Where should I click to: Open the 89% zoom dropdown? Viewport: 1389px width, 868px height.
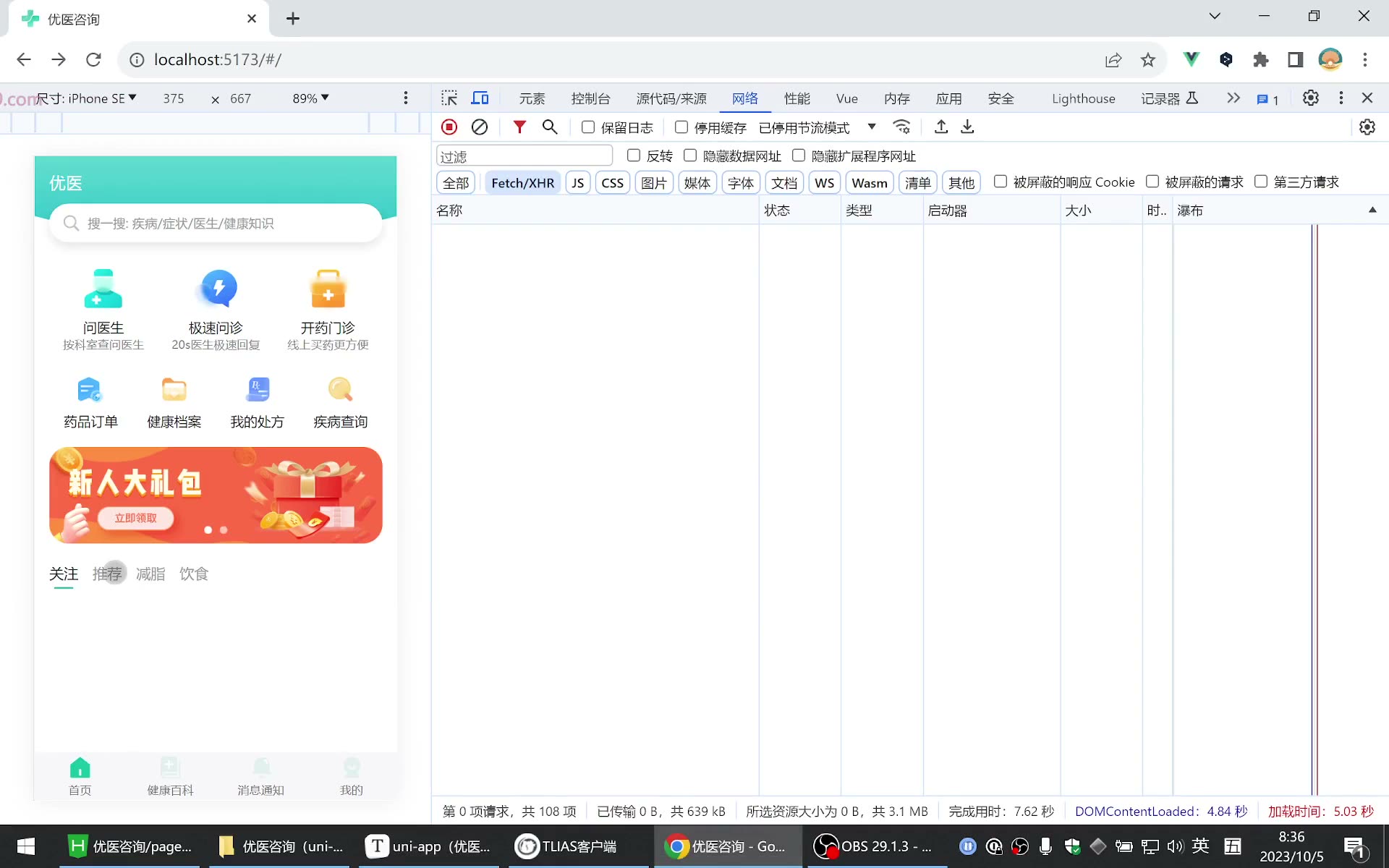pyautogui.click(x=310, y=98)
